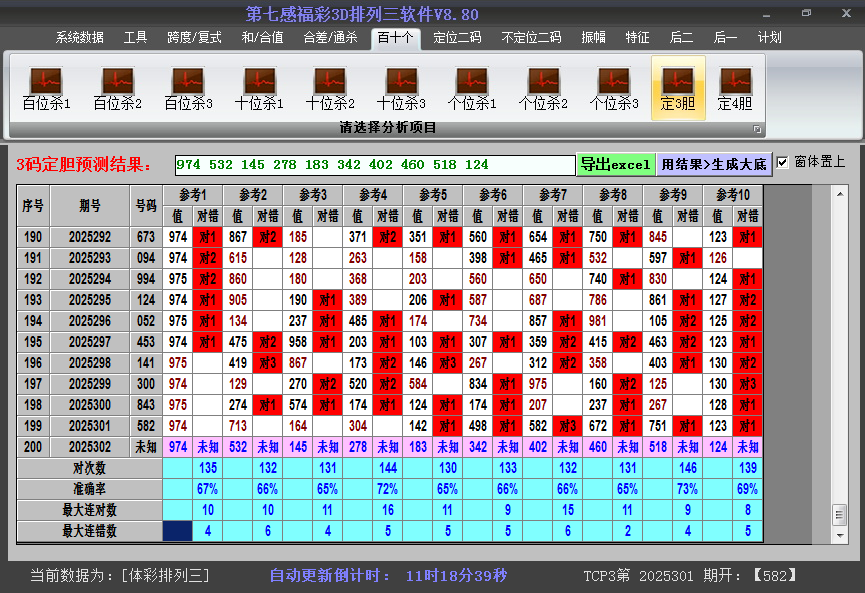Click the 百位杀3 ribbon icon
The image size is (865, 593).
pyautogui.click(x=188, y=88)
